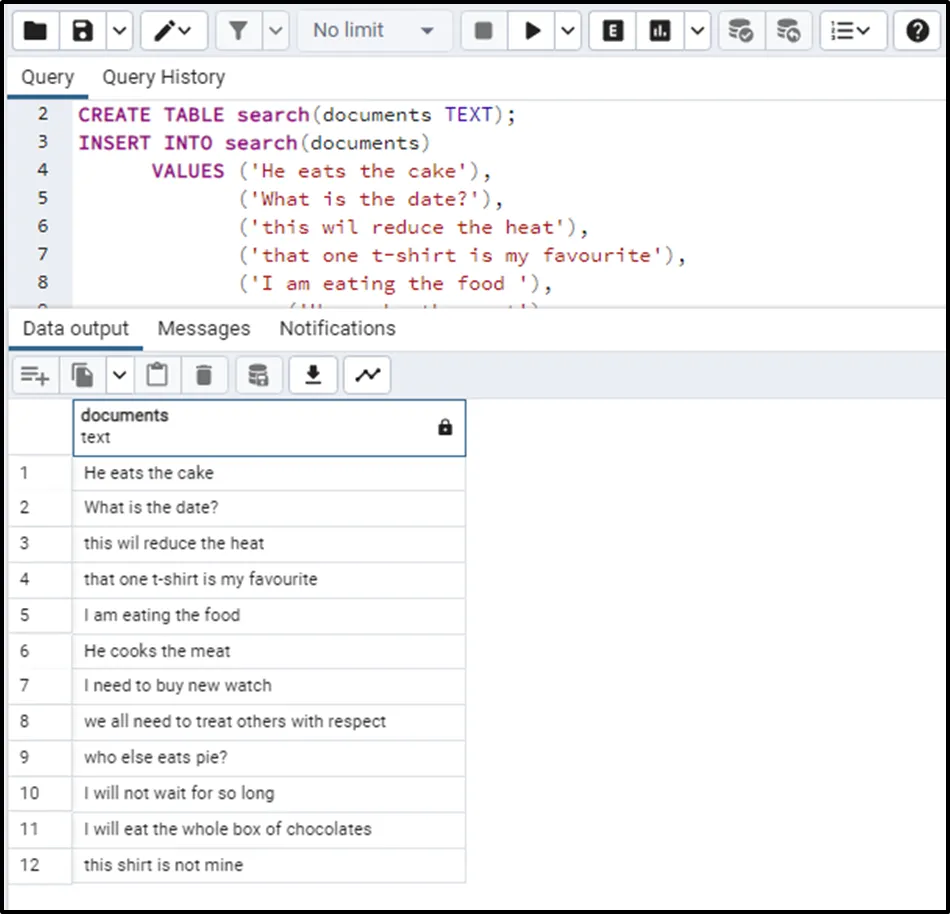Open the Graph Visualiser icon
This screenshot has height=914, width=950.
click(x=367, y=375)
